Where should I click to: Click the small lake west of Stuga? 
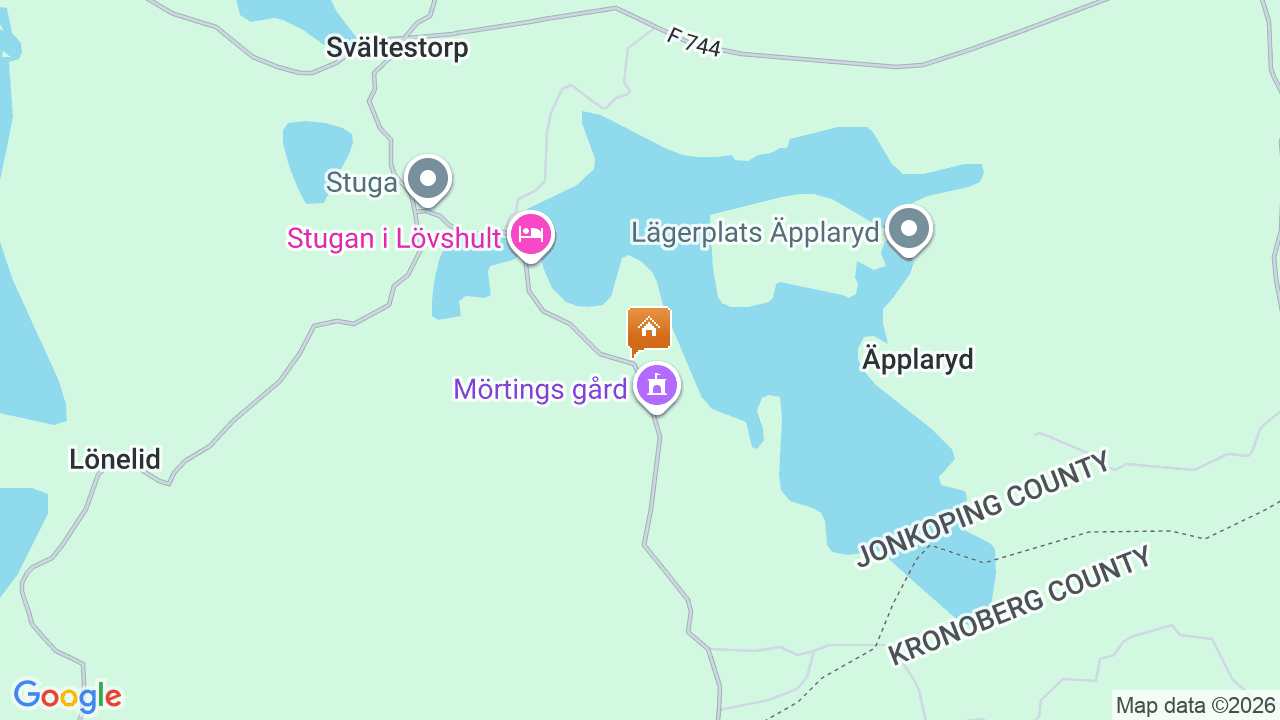[315, 160]
